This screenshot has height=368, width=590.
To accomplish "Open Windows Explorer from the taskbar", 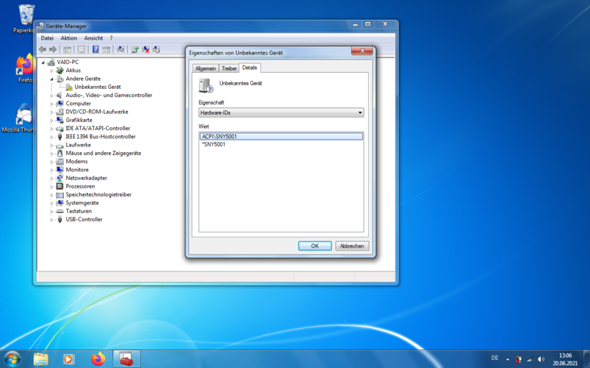I will 41,359.
